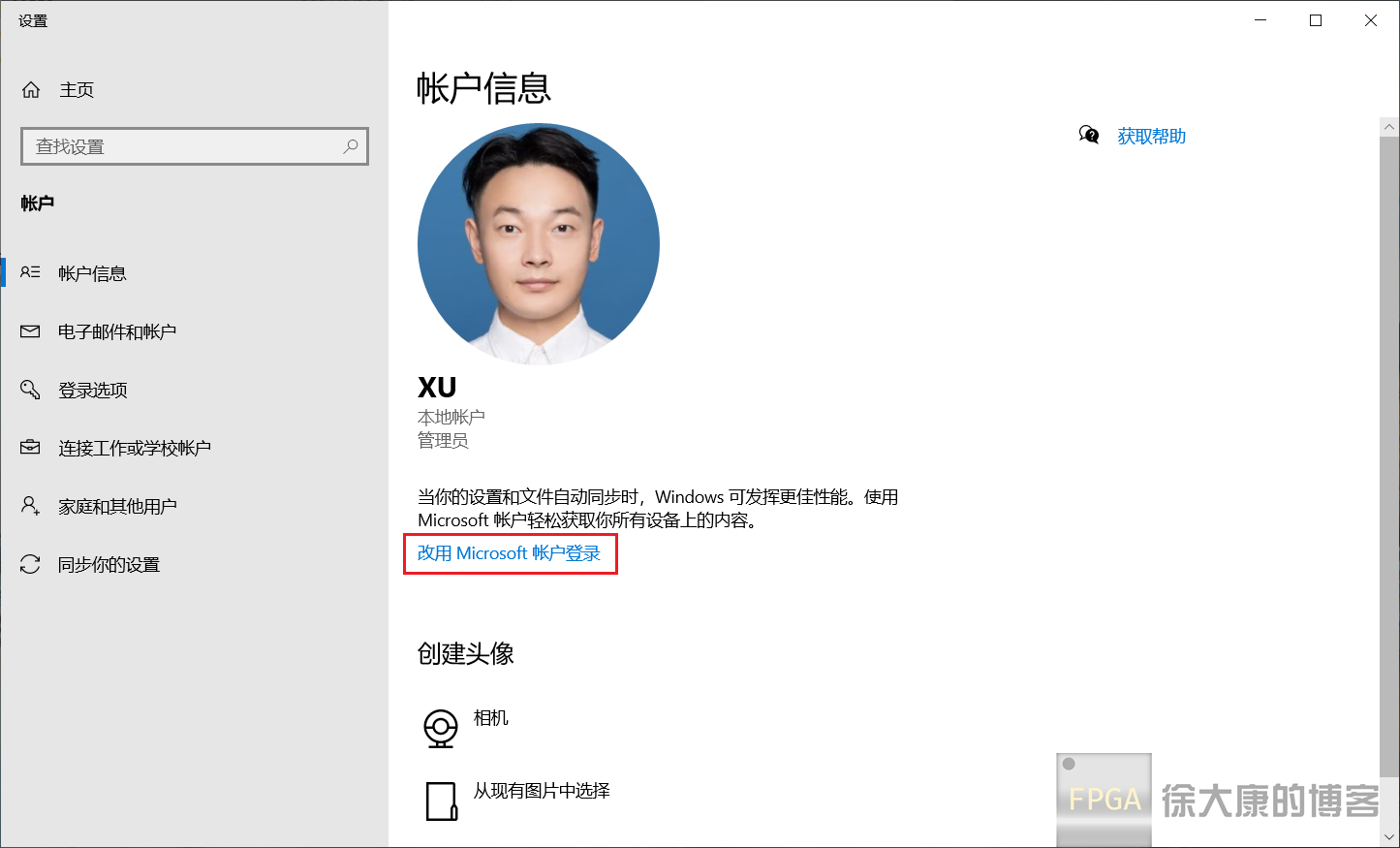Minimize the 设置 window
The height and width of the screenshot is (848, 1400).
[x=1260, y=20]
